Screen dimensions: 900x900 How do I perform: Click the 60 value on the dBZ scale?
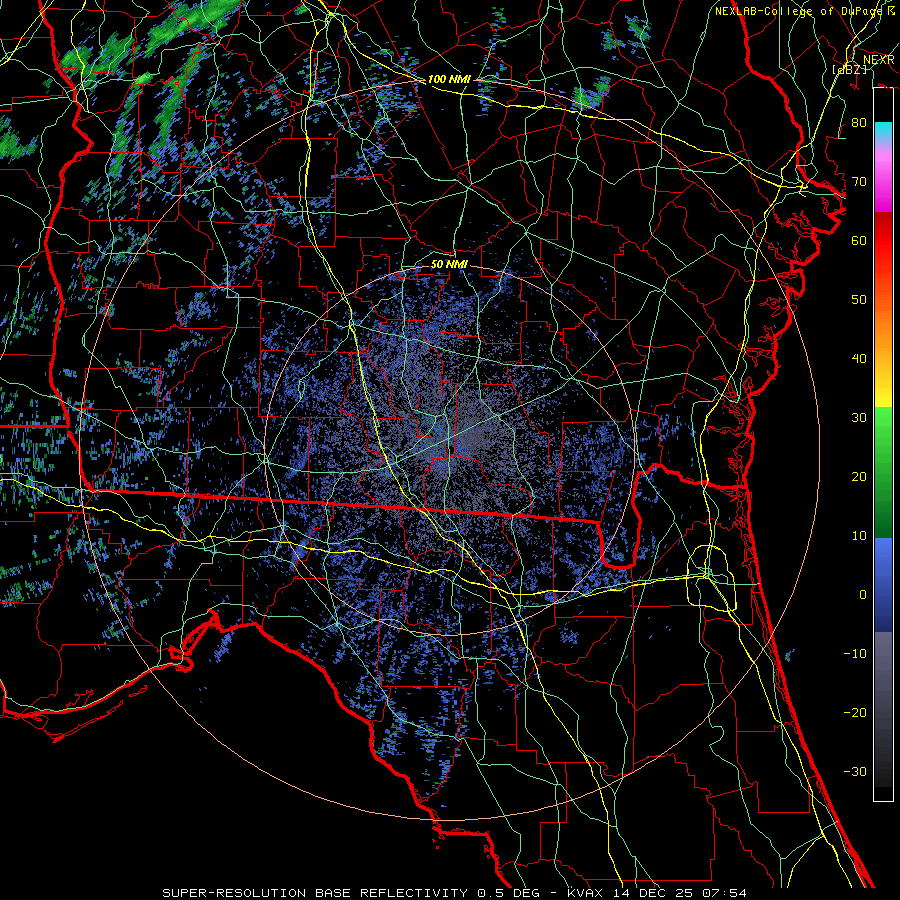859,240
